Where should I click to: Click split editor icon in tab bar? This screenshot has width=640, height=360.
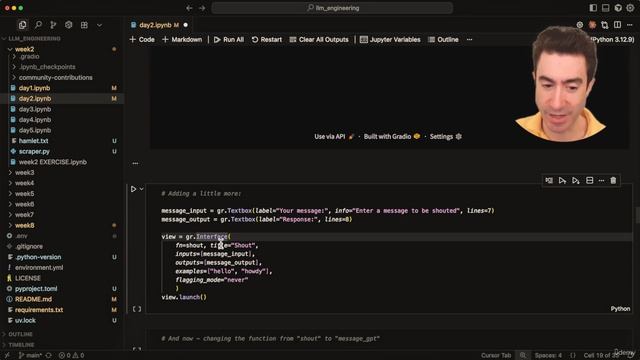617,25
